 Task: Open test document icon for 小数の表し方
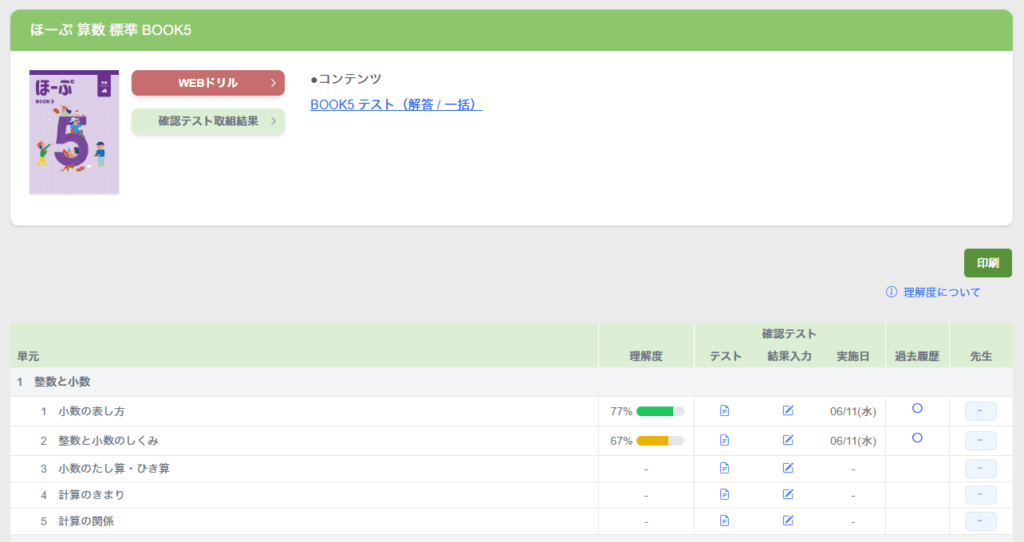click(x=725, y=411)
